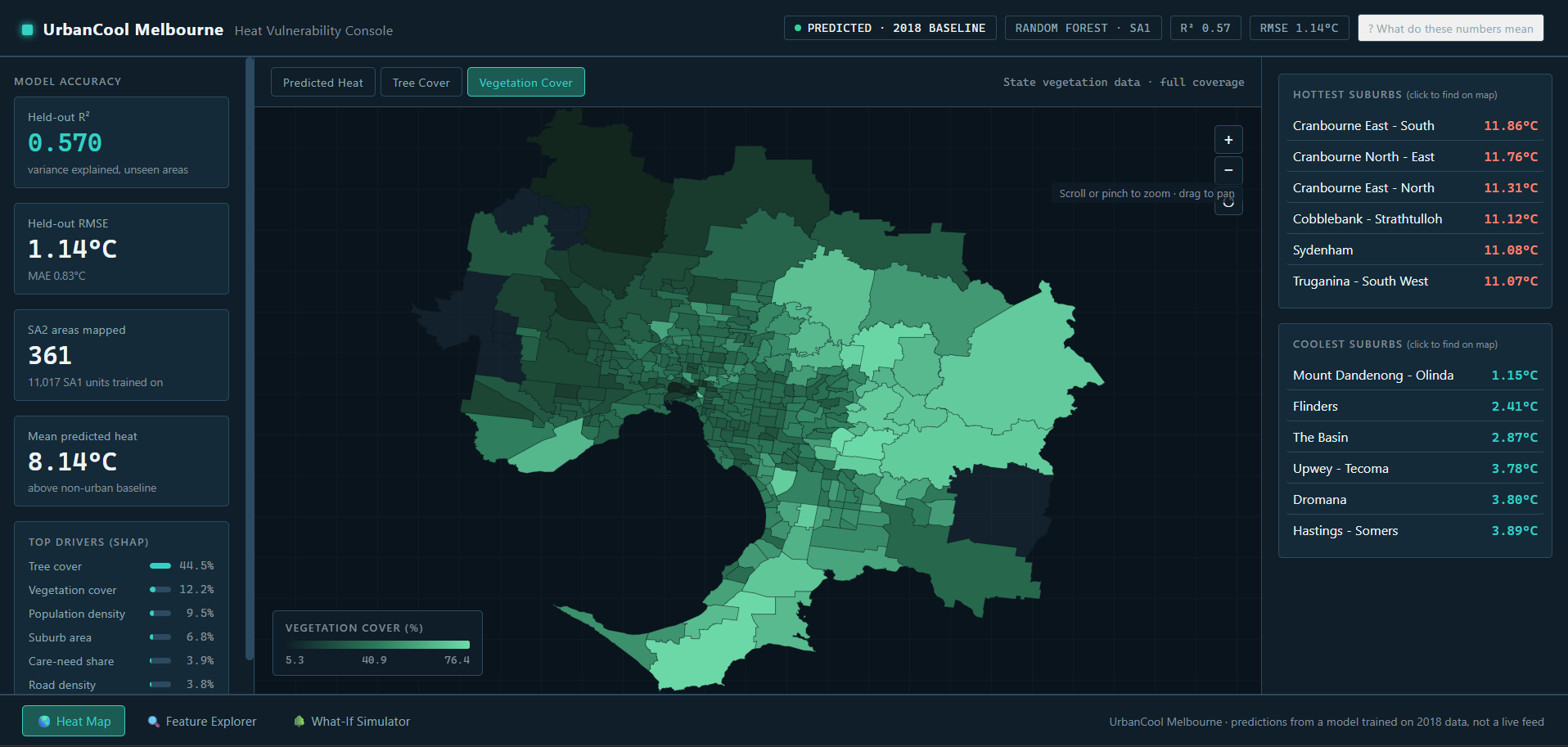Find Mount Dandenong - Olinda on map
Image resolution: width=1568 pixels, height=747 pixels.
tap(1415, 376)
